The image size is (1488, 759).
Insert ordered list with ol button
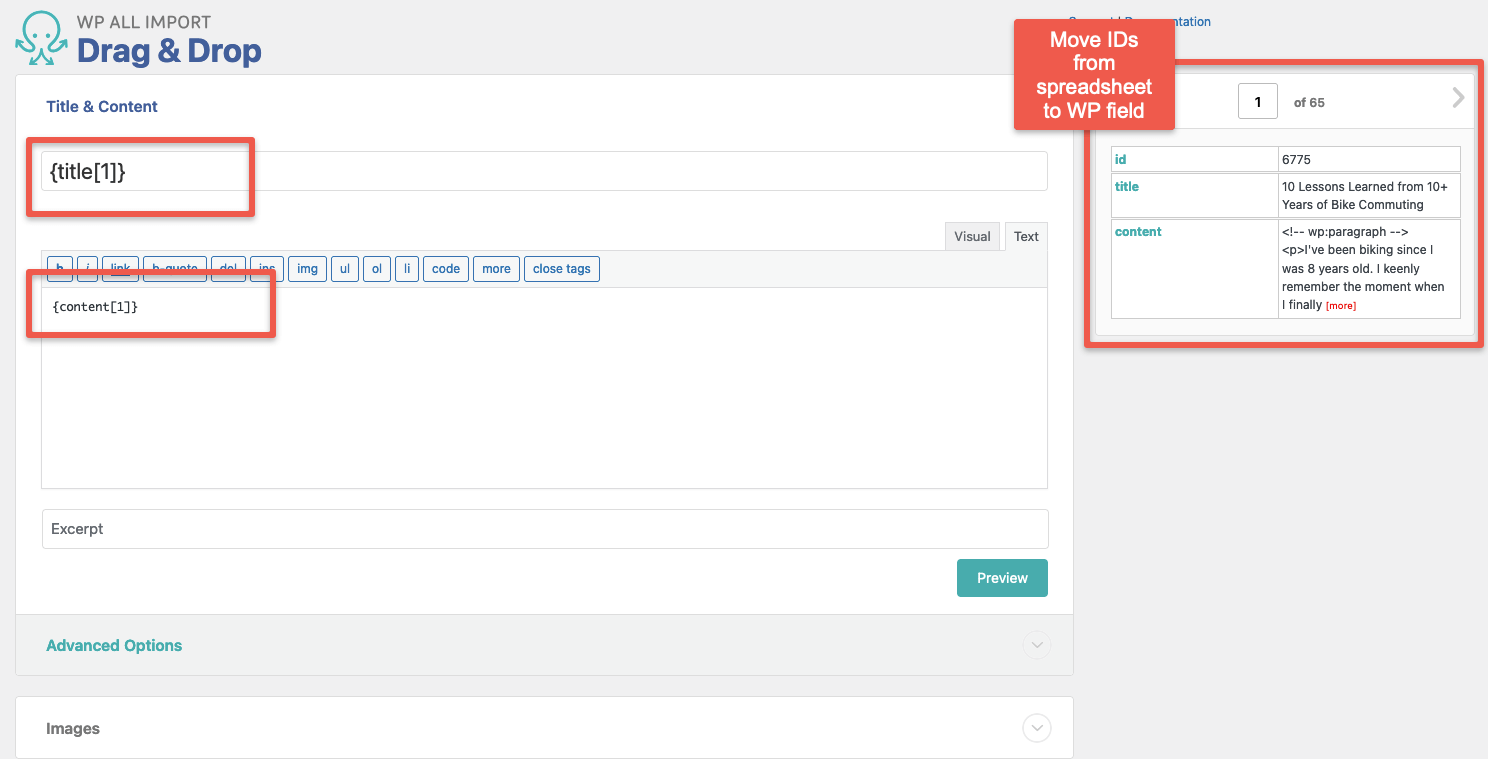tap(376, 269)
